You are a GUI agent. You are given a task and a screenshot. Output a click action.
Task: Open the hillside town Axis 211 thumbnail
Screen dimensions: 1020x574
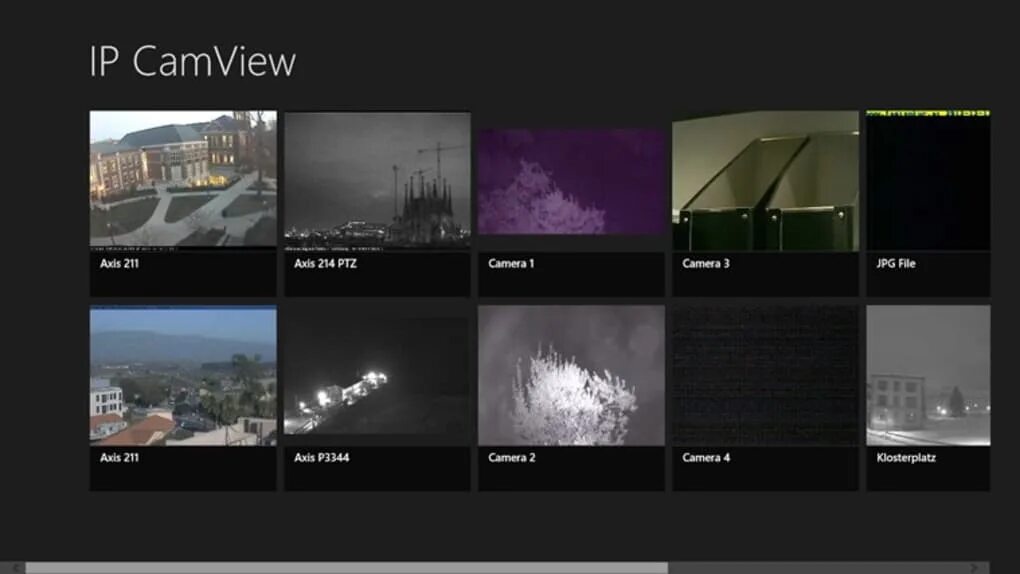pos(183,376)
